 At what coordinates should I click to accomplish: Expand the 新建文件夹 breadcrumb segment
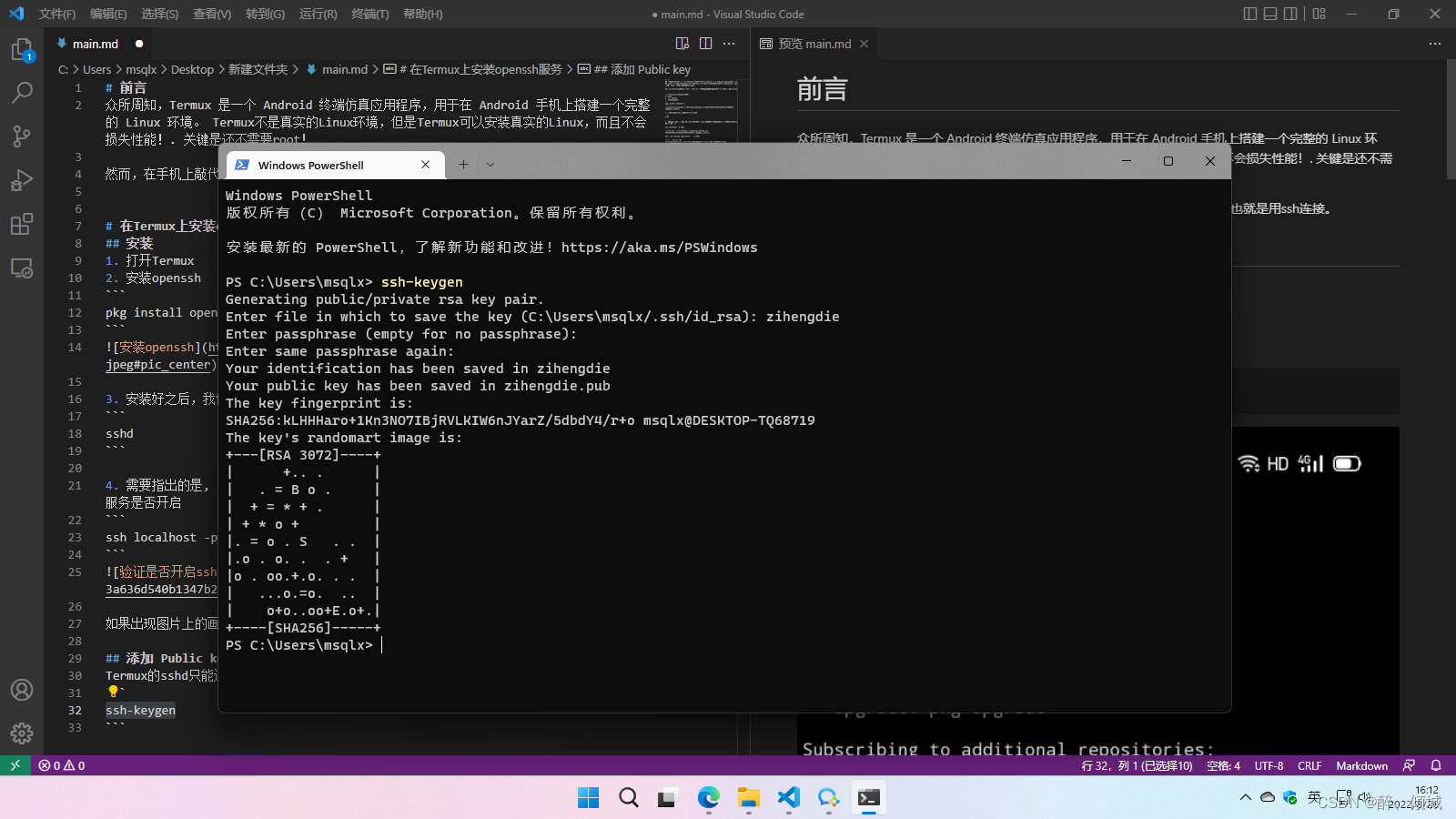pos(258,69)
